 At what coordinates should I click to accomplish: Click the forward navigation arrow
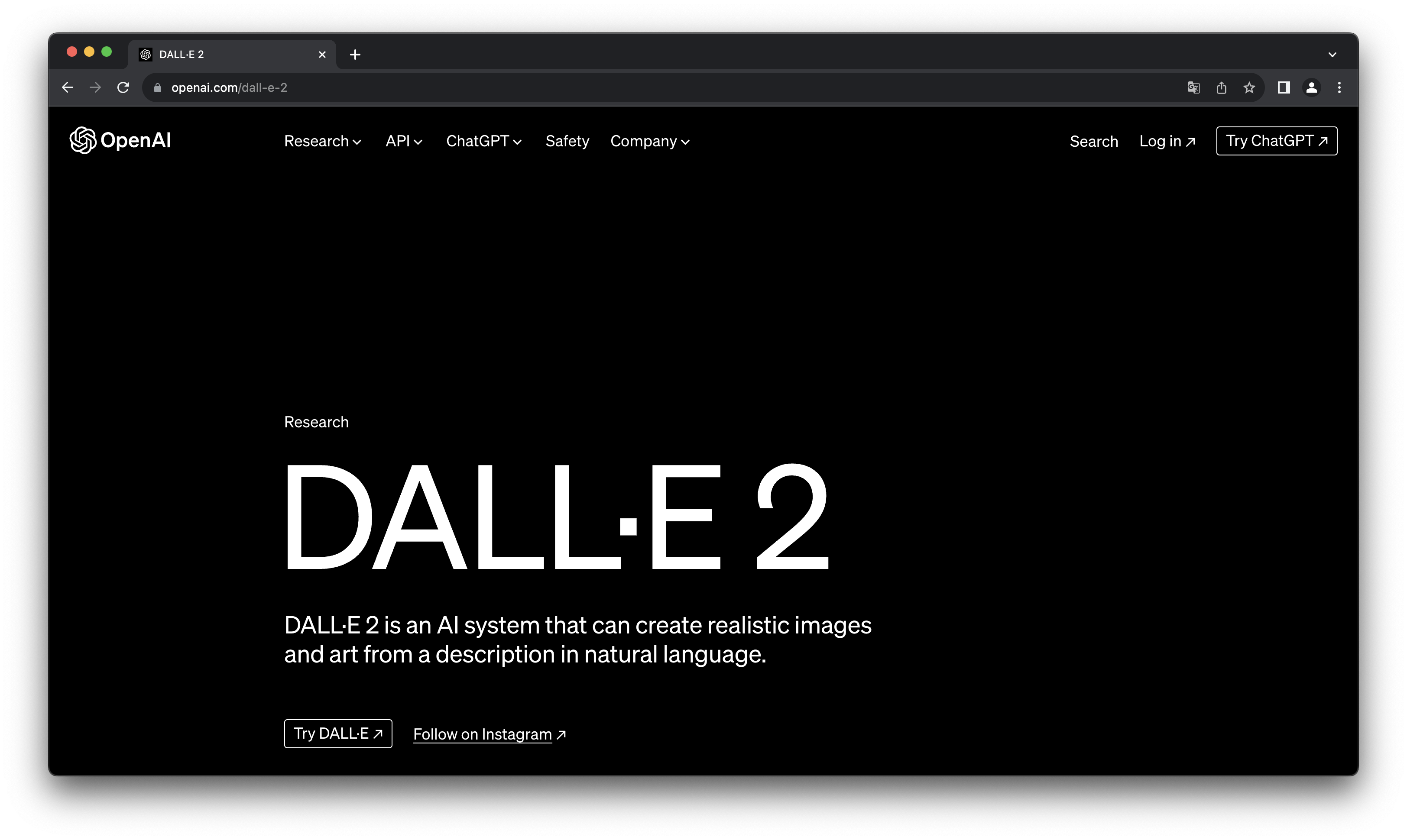click(x=95, y=87)
